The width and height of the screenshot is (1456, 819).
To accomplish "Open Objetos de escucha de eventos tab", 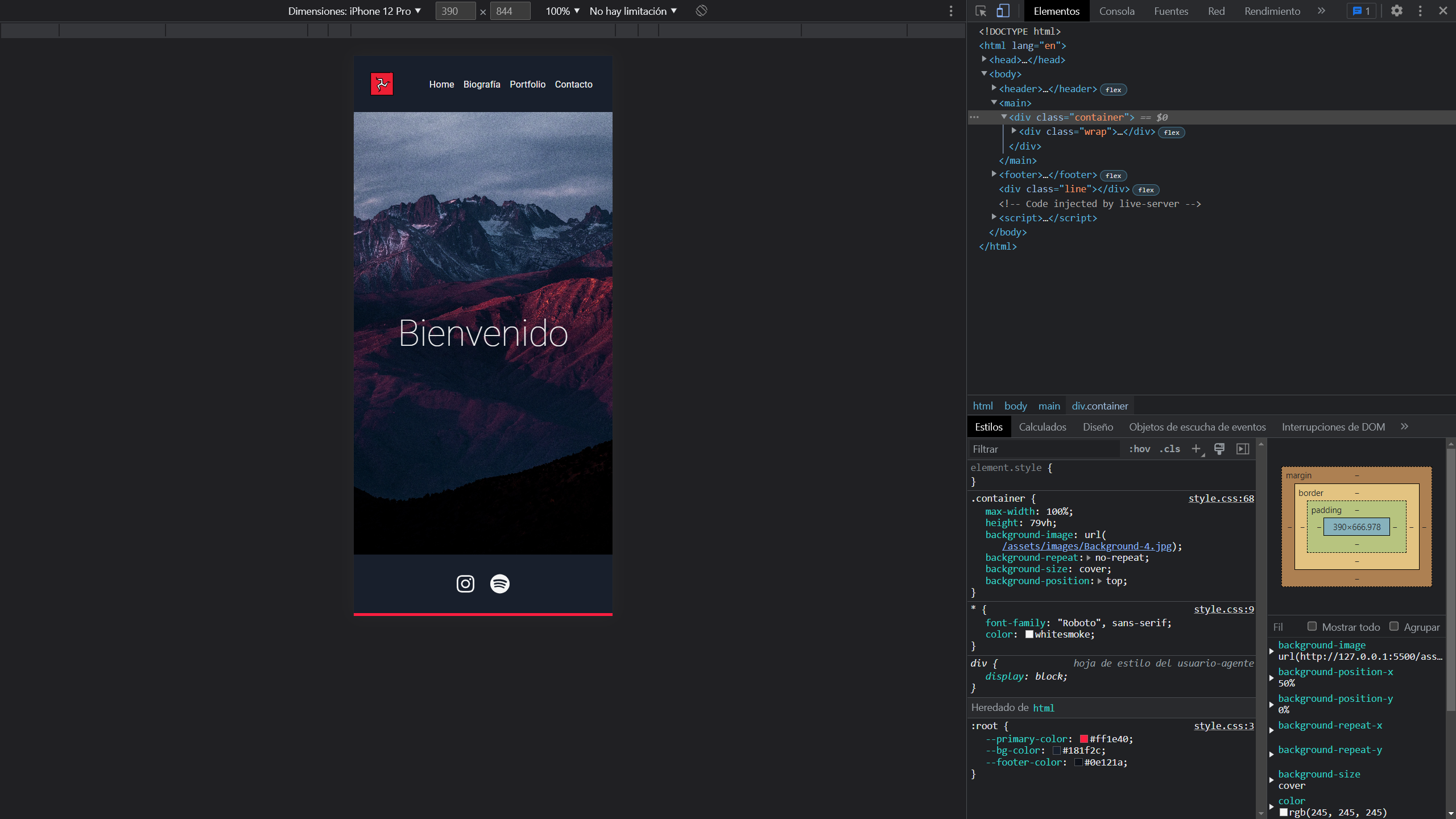I will (1197, 427).
